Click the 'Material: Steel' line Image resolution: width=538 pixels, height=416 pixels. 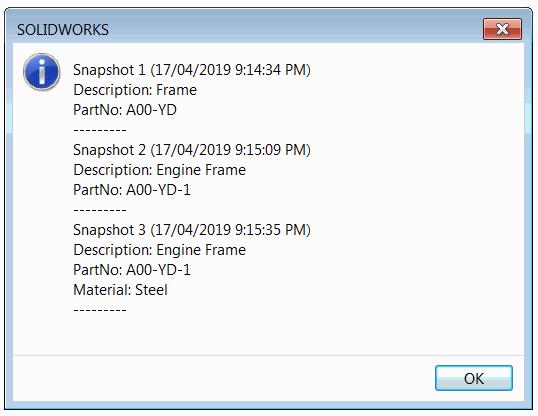120,290
